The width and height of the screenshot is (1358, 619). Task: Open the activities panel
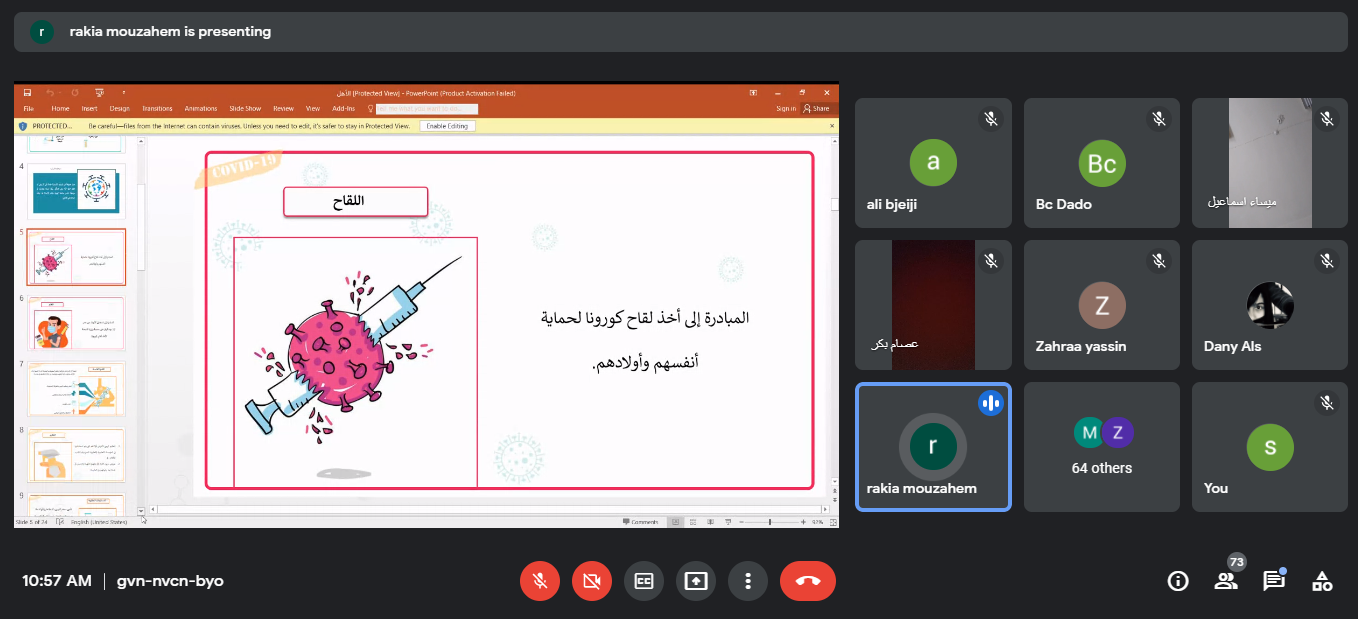point(1322,581)
